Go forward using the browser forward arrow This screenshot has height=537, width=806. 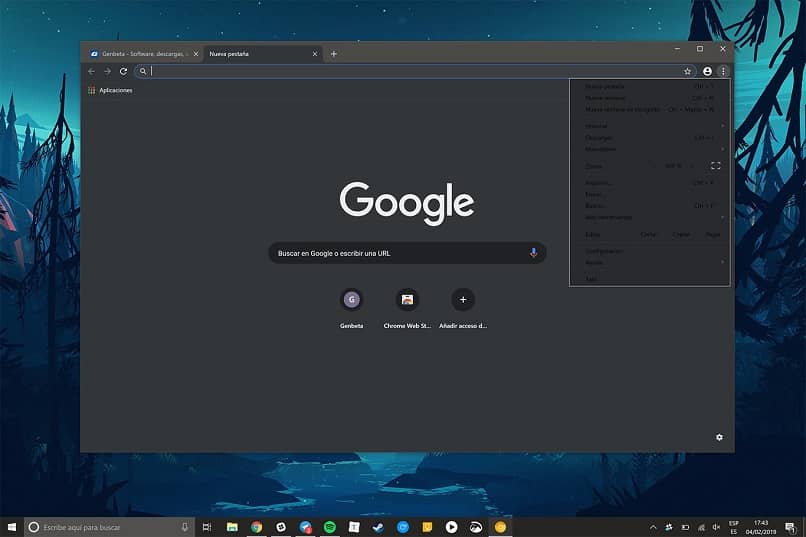pos(107,71)
